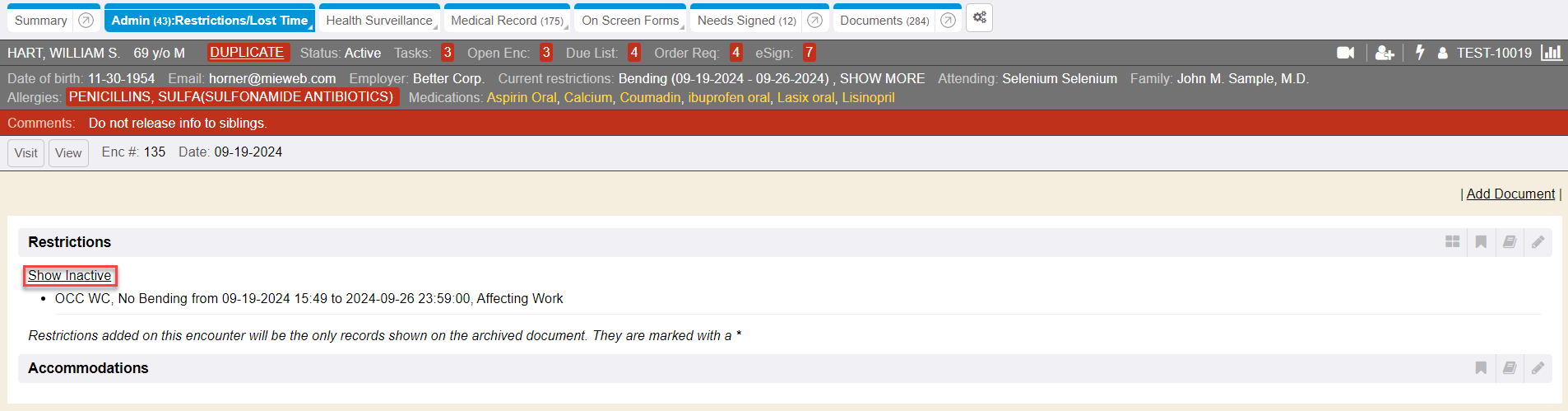Open the bar chart icon beside TEST-10019
This screenshot has height=411, width=1568.
1552,53
